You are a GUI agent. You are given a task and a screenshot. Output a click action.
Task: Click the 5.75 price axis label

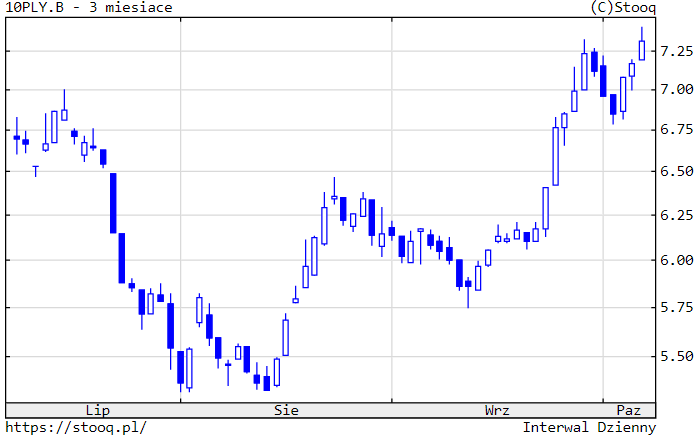(x=676, y=307)
